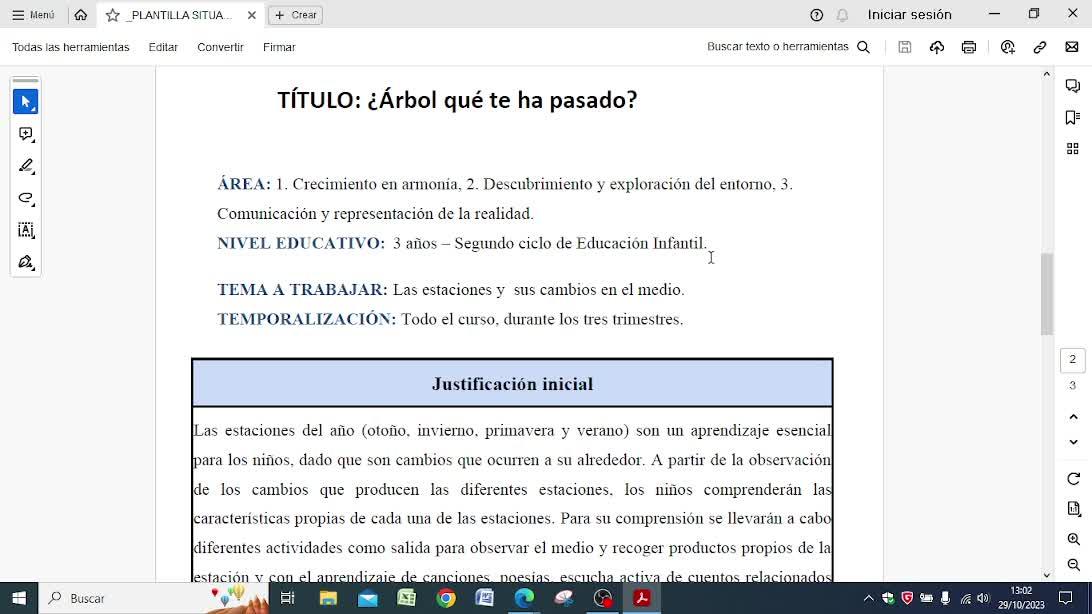1092x614 pixels.
Task: Open Microsoft Edge from taskbar
Action: coord(524,598)
